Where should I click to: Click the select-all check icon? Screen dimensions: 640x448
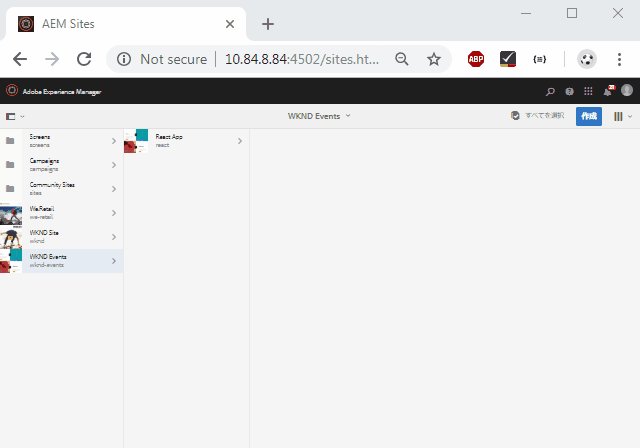515,116
